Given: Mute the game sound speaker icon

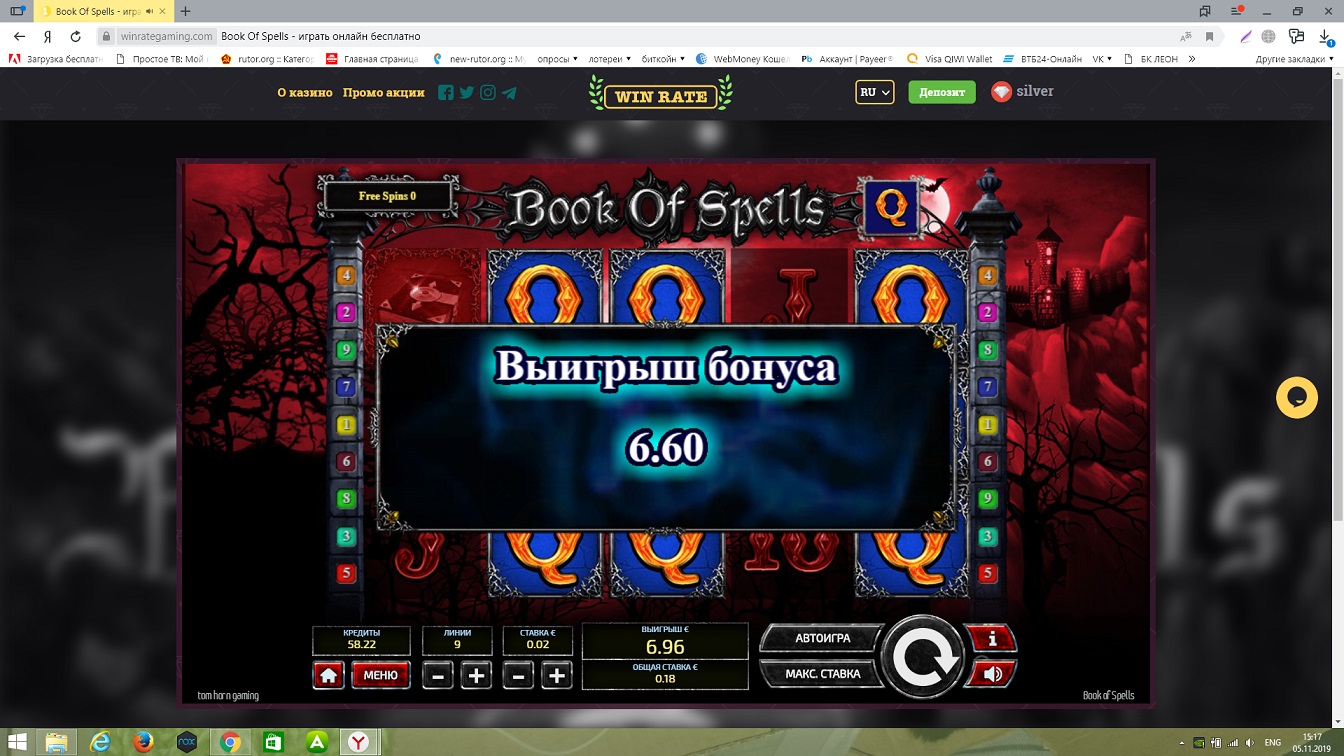Looking at the screenshot, I should click(x=992, y=674).
